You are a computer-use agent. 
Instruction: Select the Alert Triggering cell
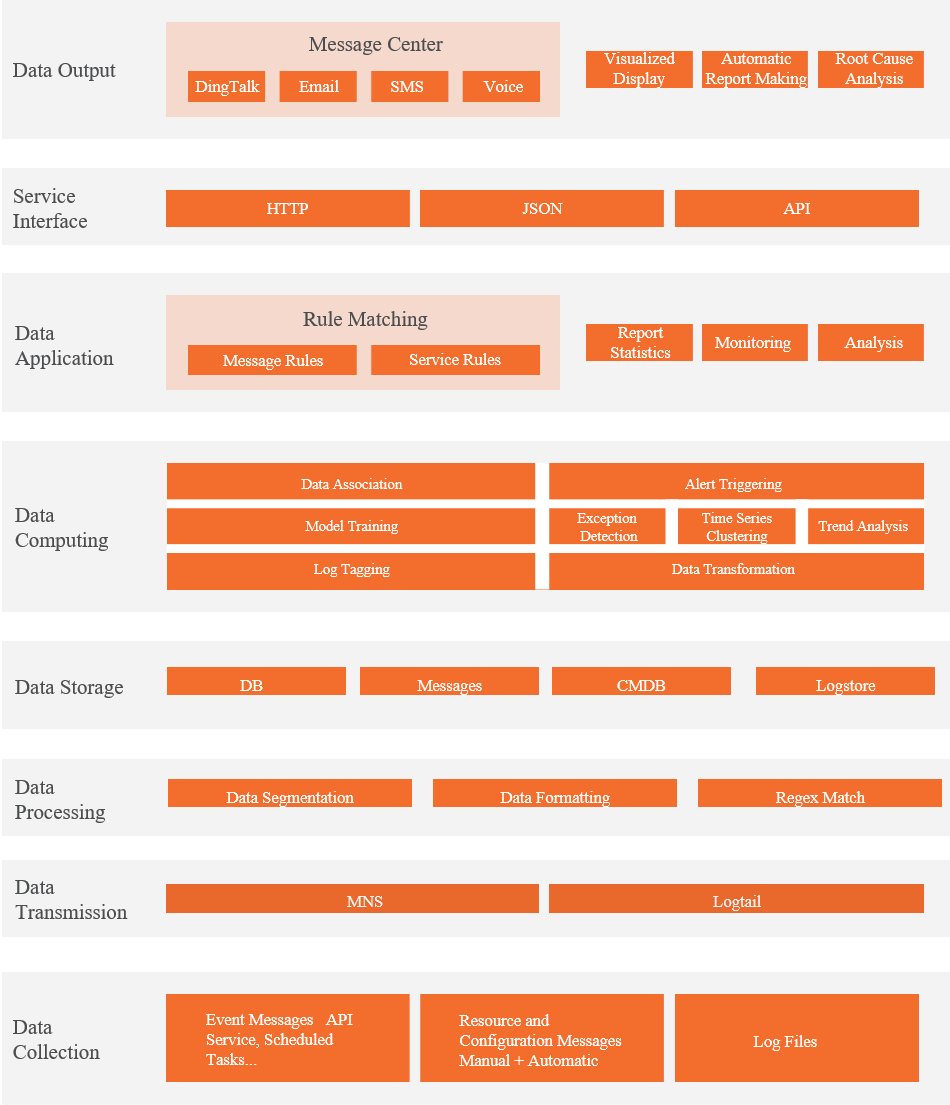735,484
